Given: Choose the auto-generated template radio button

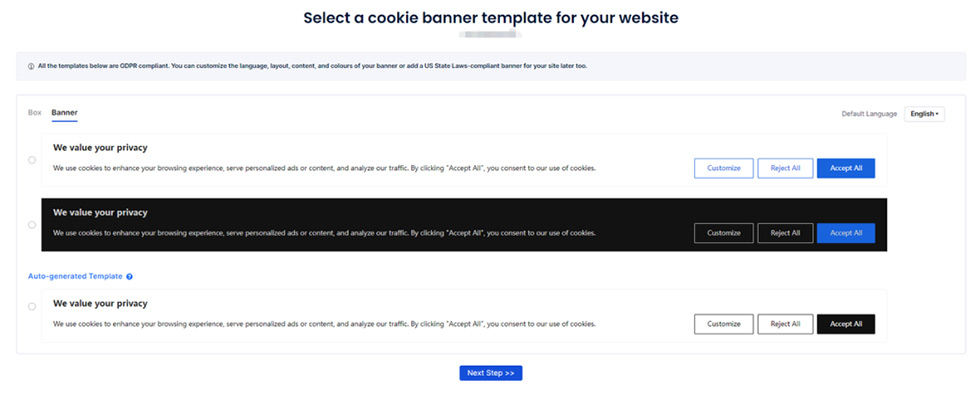Looking at the screenshot, I should (32, 307).
